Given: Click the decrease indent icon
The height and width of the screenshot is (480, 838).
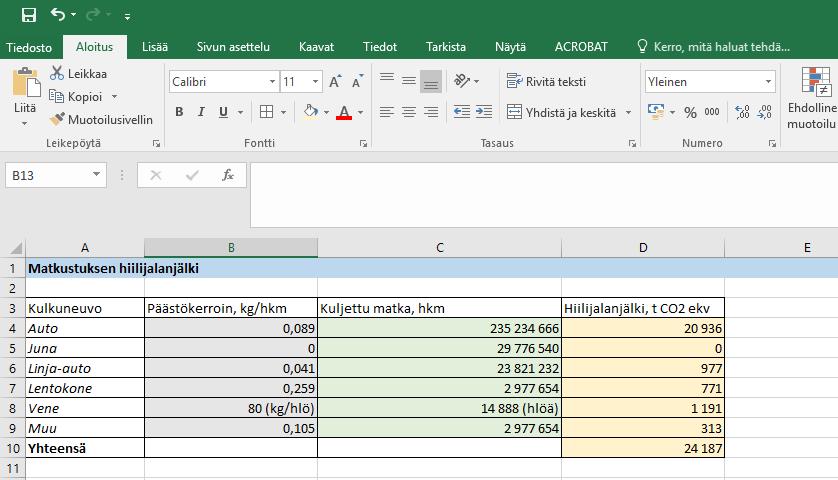Looking at the screenshot, I should (461, 111).
